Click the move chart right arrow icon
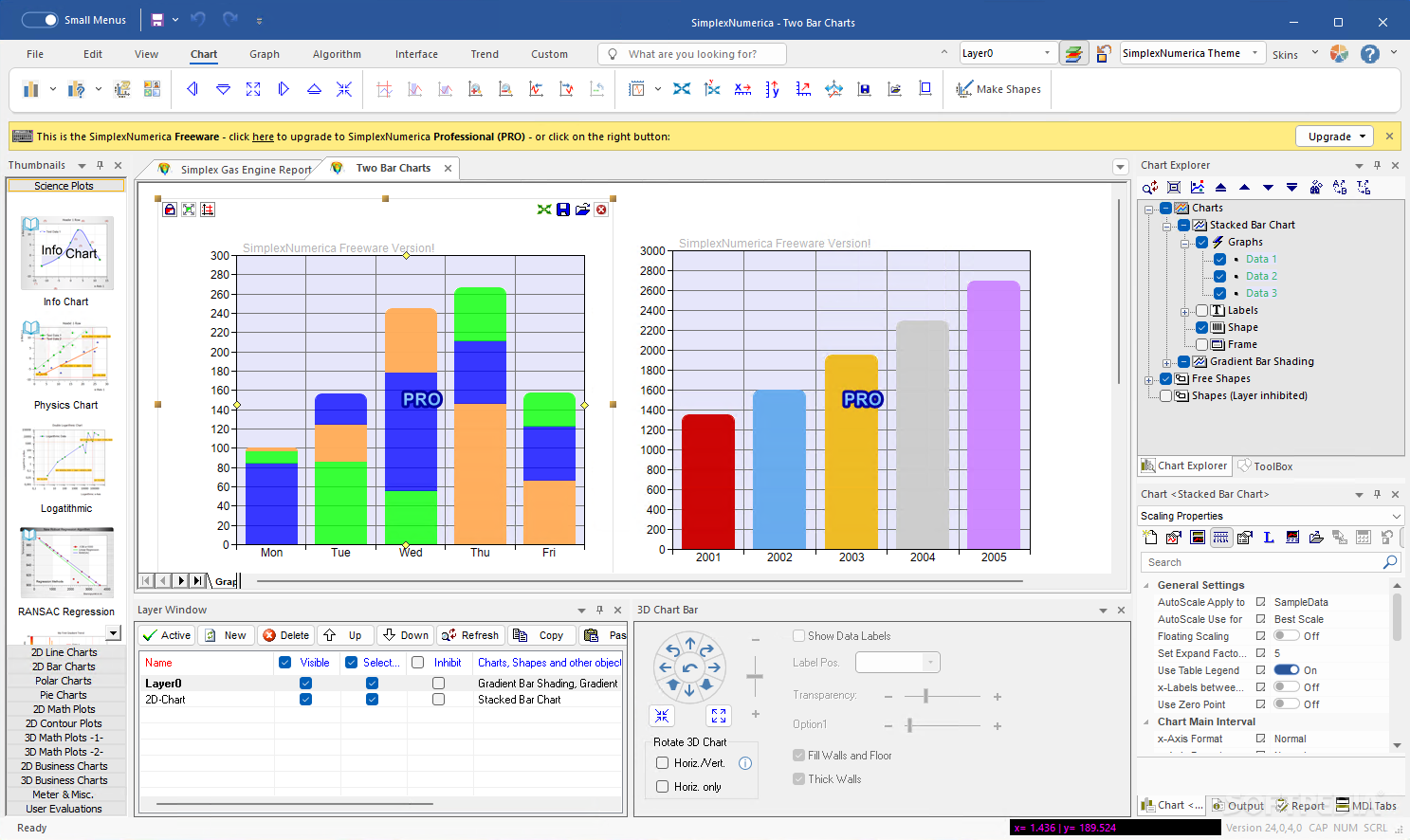The image size is (1410, 840). [x=284, y=89]
